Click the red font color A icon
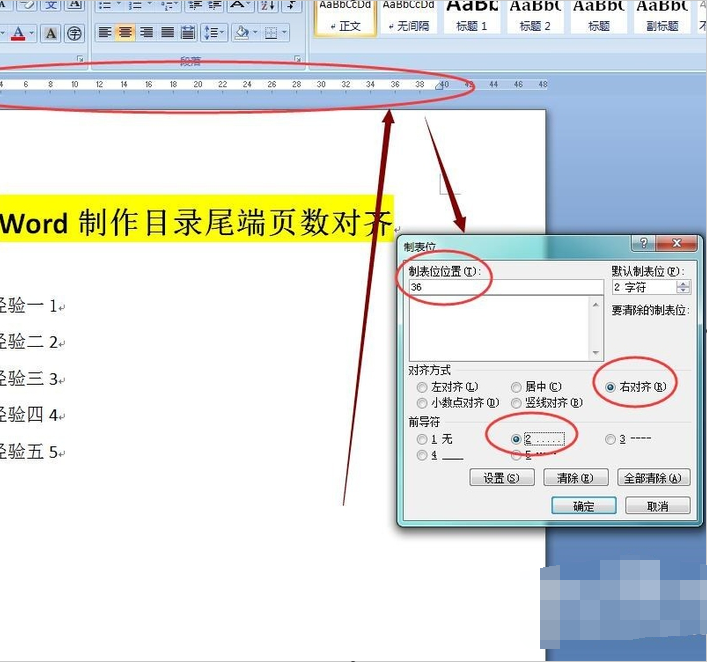 [x=18, y=33]
